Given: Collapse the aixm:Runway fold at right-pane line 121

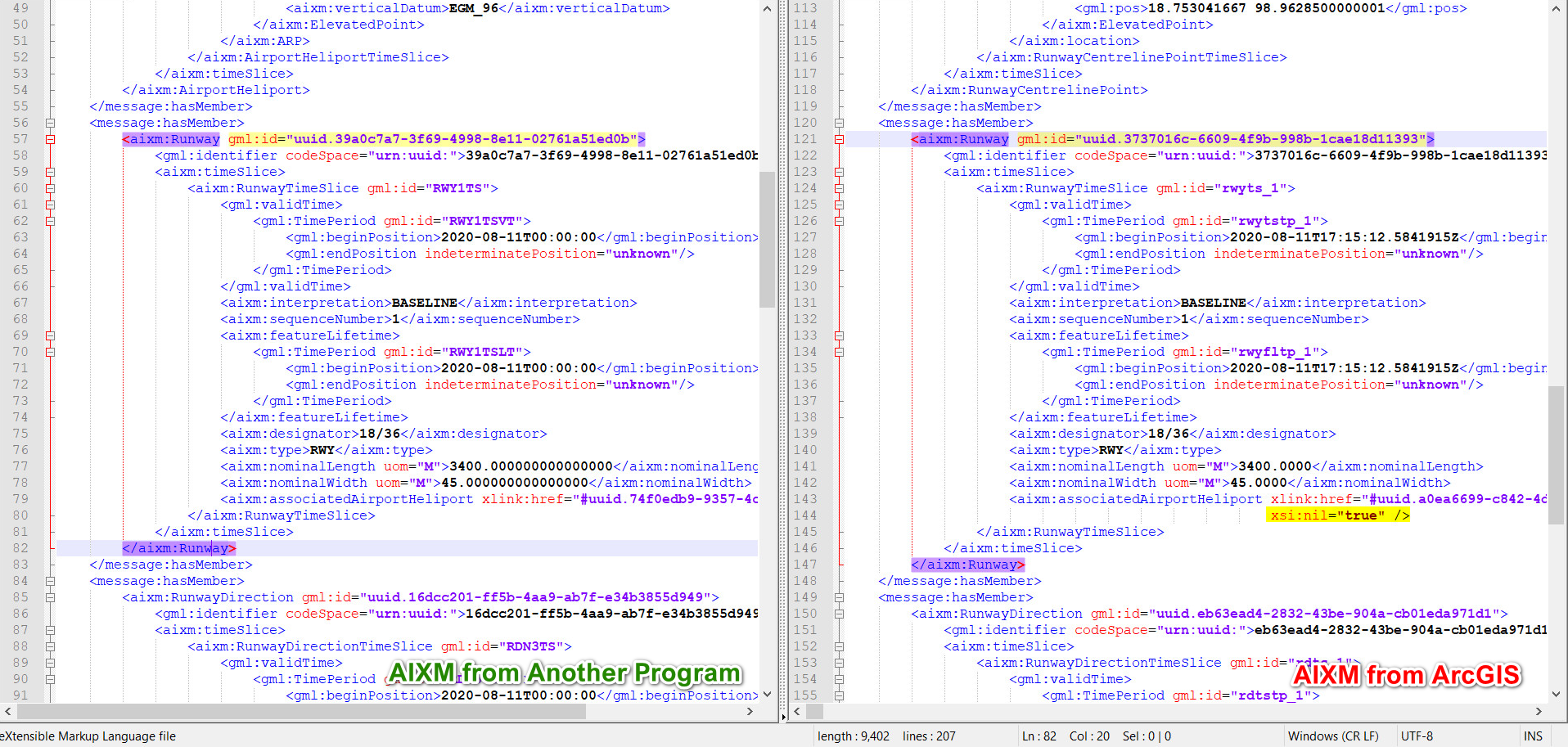Looking at the screenshot, I should point(839,139).
